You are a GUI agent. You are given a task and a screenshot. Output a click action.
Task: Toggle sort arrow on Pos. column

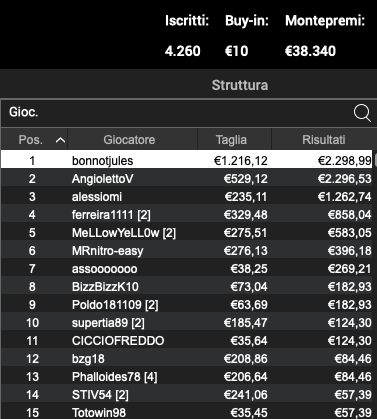60,140
